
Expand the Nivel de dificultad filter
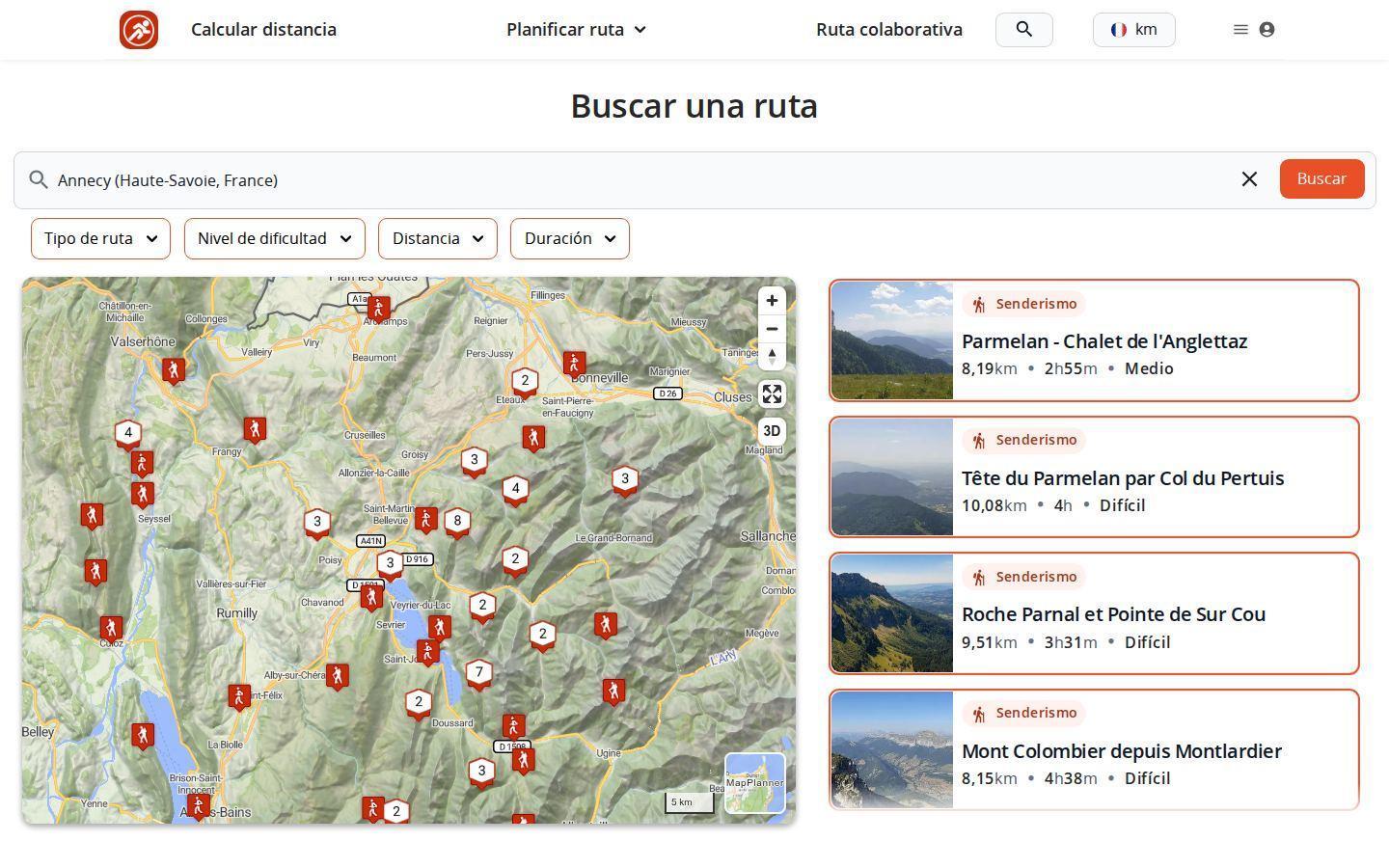[x=275, y=238]
